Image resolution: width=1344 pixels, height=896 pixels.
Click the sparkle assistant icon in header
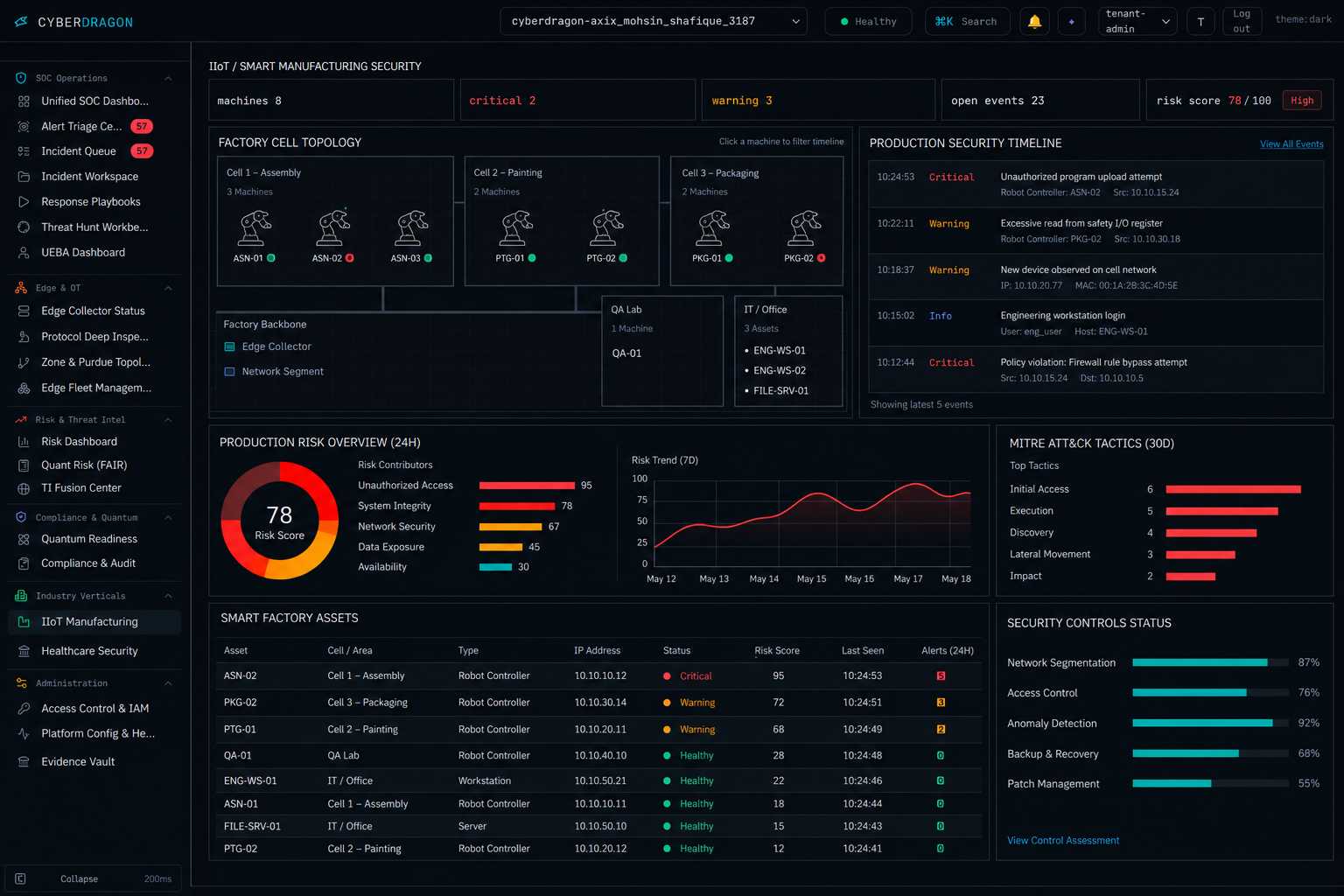(1071, 22)
